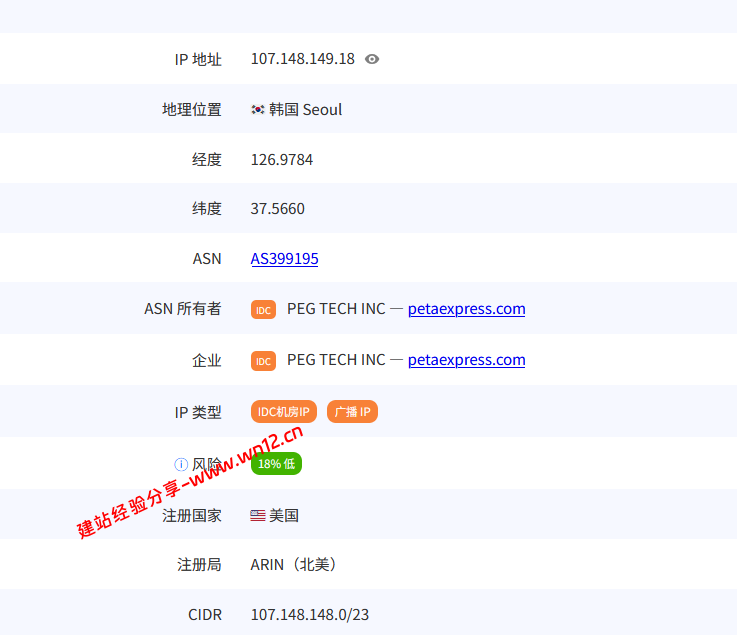Click the 美国 registered country text
The image size is (737, 635).
(284, 516)
